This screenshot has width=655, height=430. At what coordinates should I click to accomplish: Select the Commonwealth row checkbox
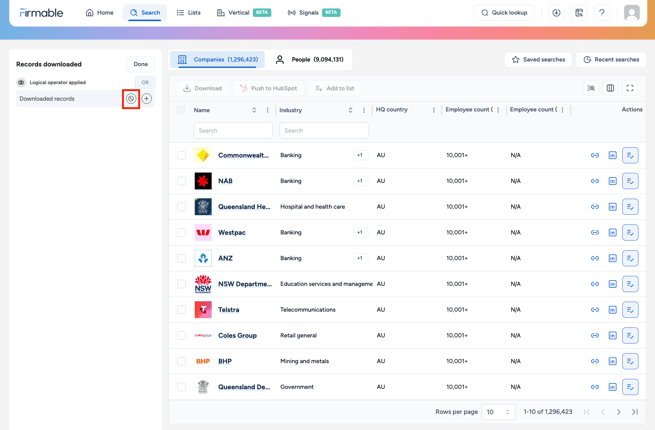181,155
